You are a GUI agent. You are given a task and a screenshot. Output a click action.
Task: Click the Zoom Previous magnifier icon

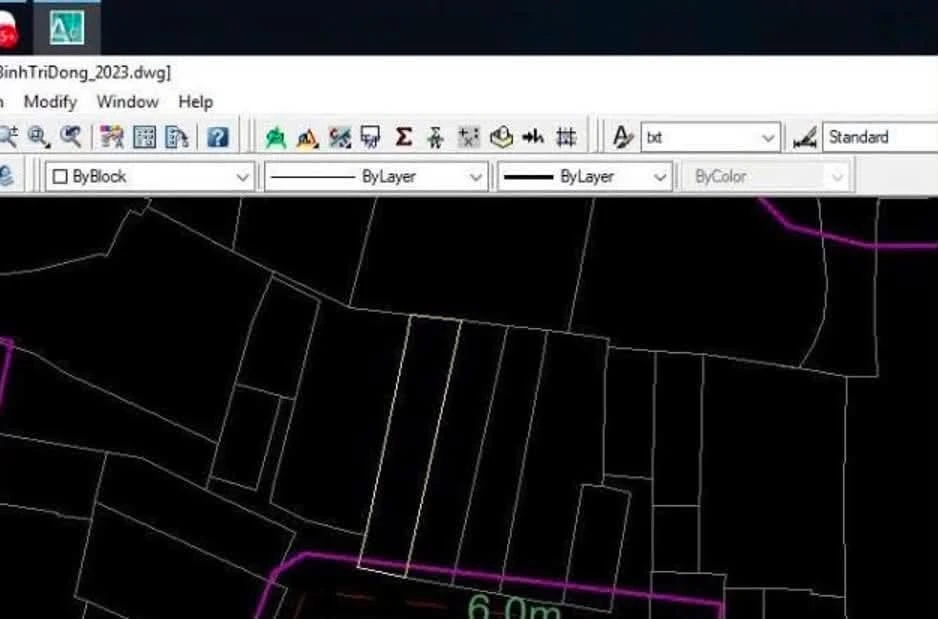tap(71, 137)
